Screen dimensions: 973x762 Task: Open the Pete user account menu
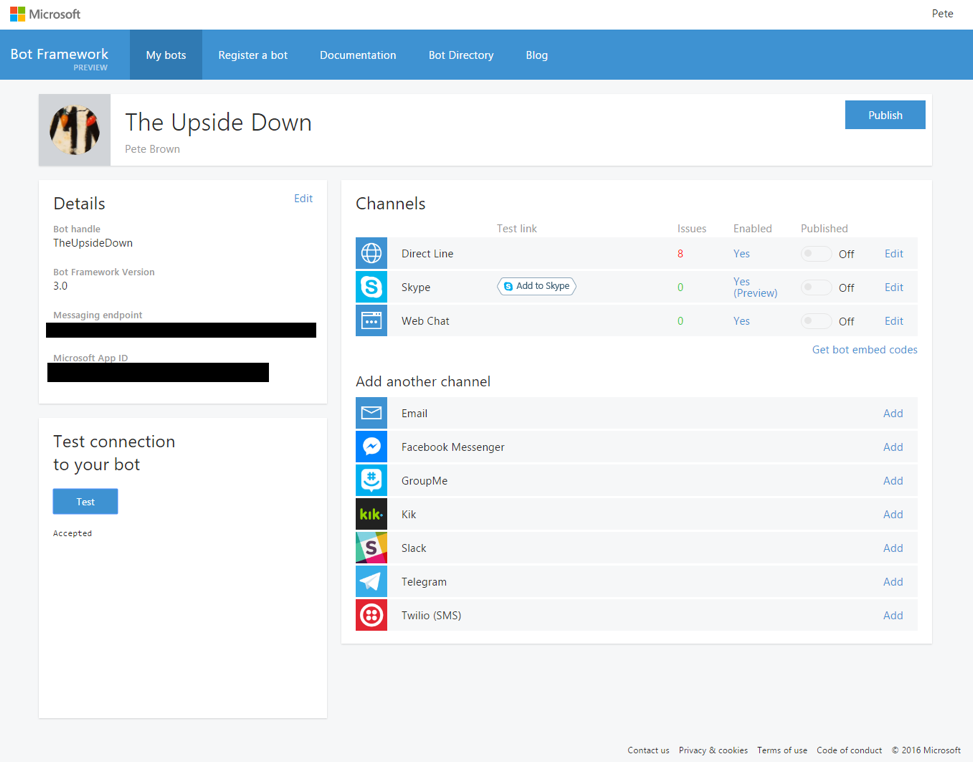942,14
